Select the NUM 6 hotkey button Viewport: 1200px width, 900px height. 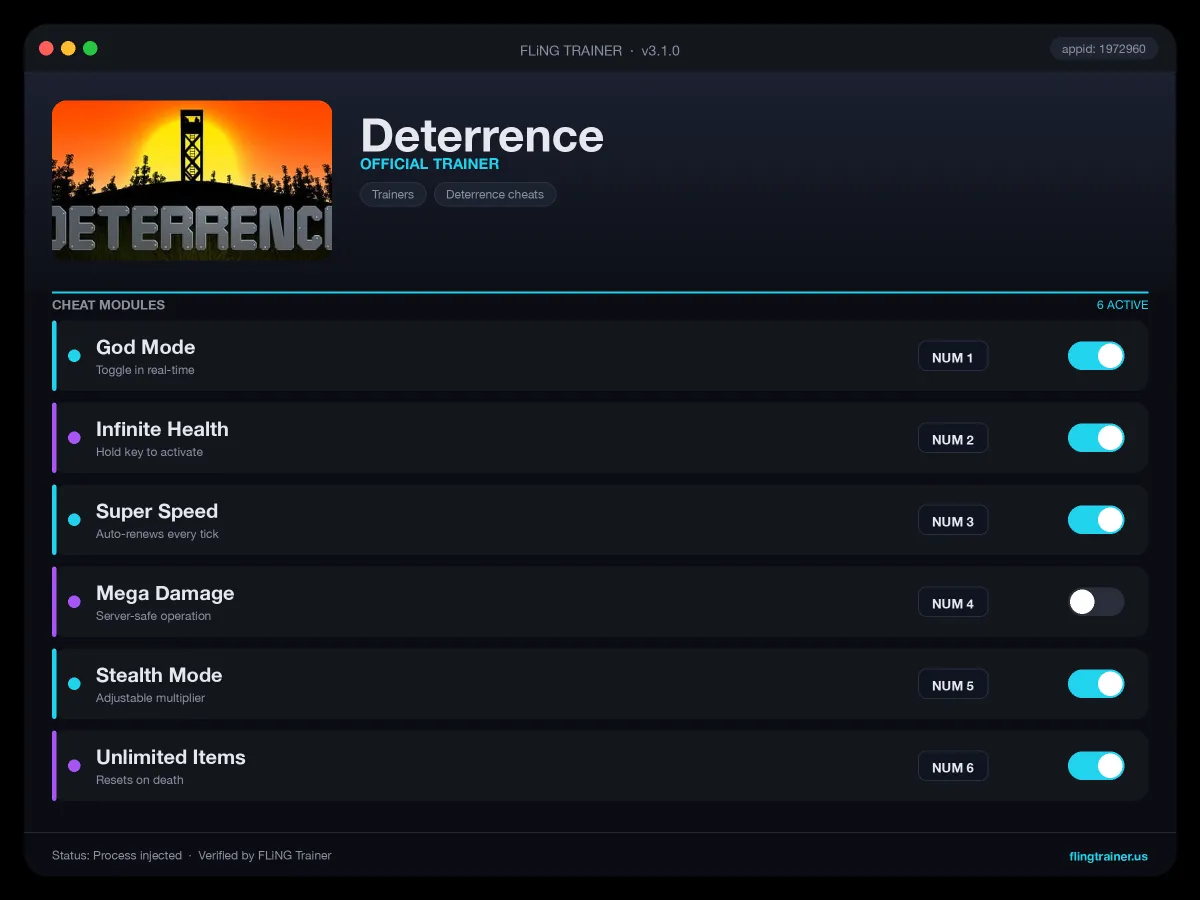point(953,767)
